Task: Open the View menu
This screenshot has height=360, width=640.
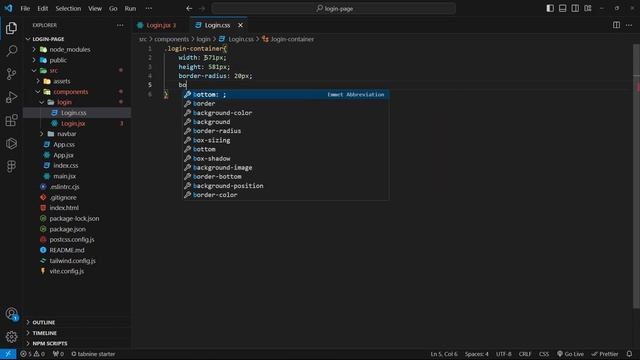Action: pos(95,8)
